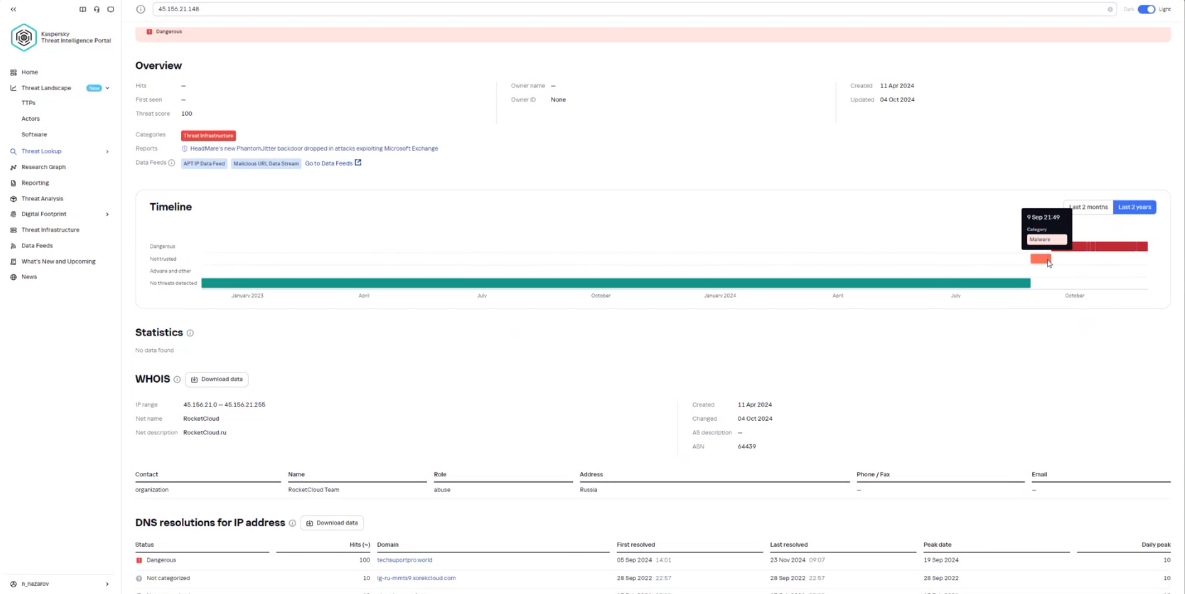Click the external link icon after Go to Data Feeds
1185x594 pixels.
pos(358,162)
